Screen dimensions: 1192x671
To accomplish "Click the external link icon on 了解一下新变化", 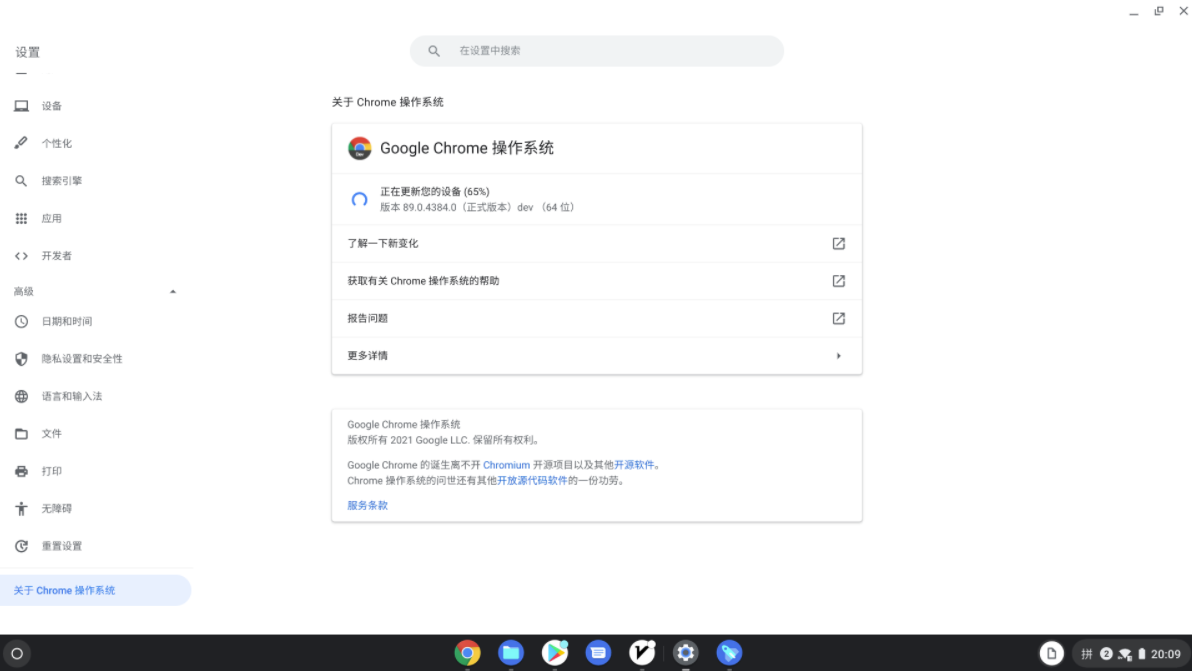I will [x=839, y=243].
